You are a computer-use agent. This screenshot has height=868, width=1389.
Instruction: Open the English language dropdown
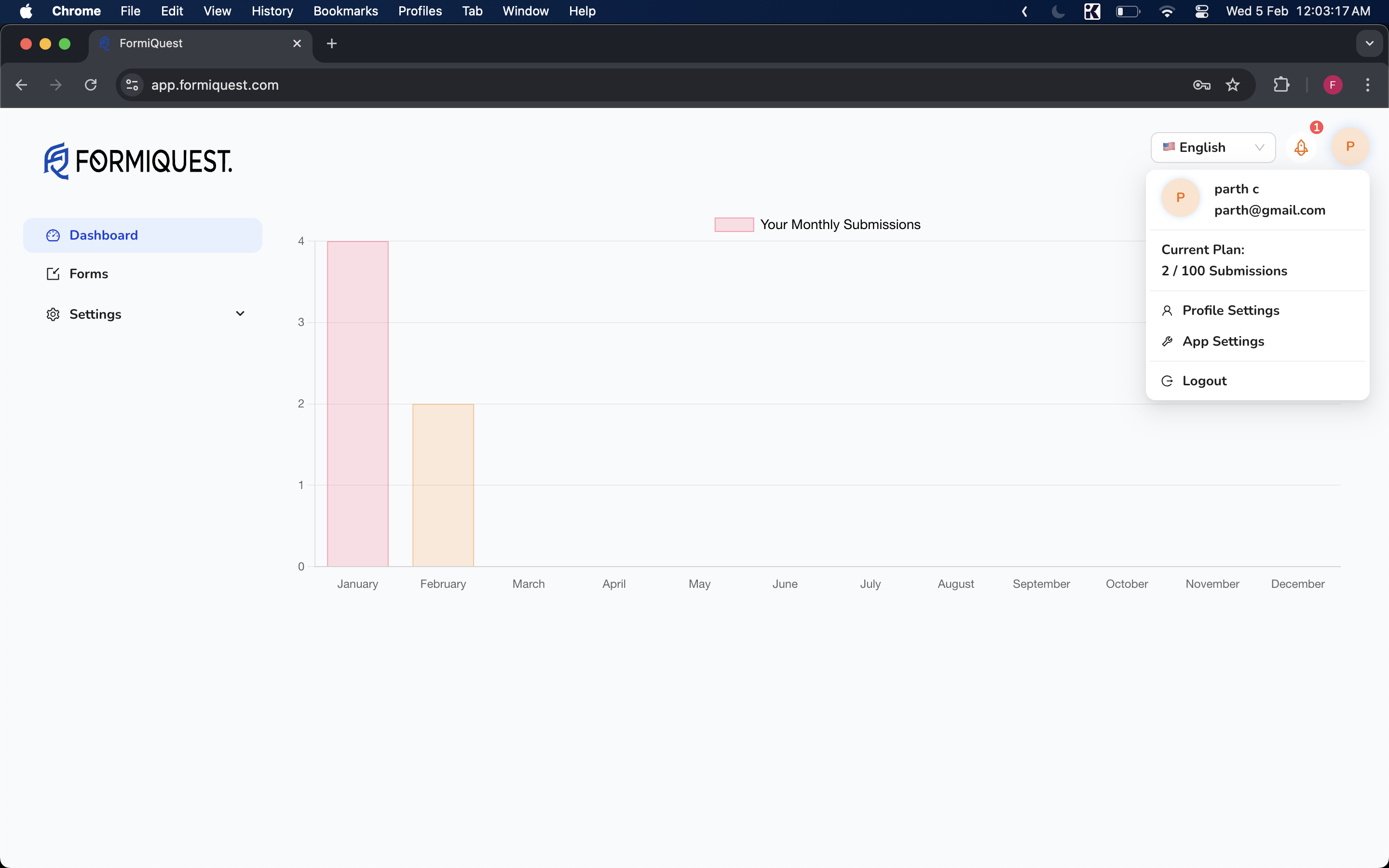(1213, 148)
